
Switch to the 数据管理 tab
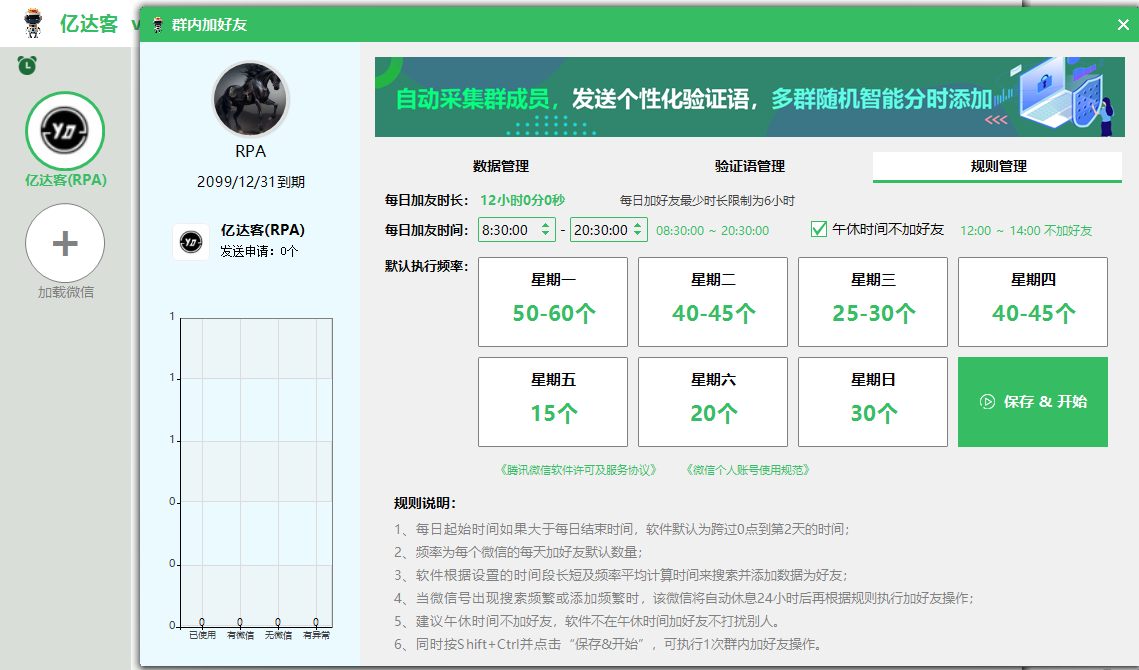click(x=500, y=166)
